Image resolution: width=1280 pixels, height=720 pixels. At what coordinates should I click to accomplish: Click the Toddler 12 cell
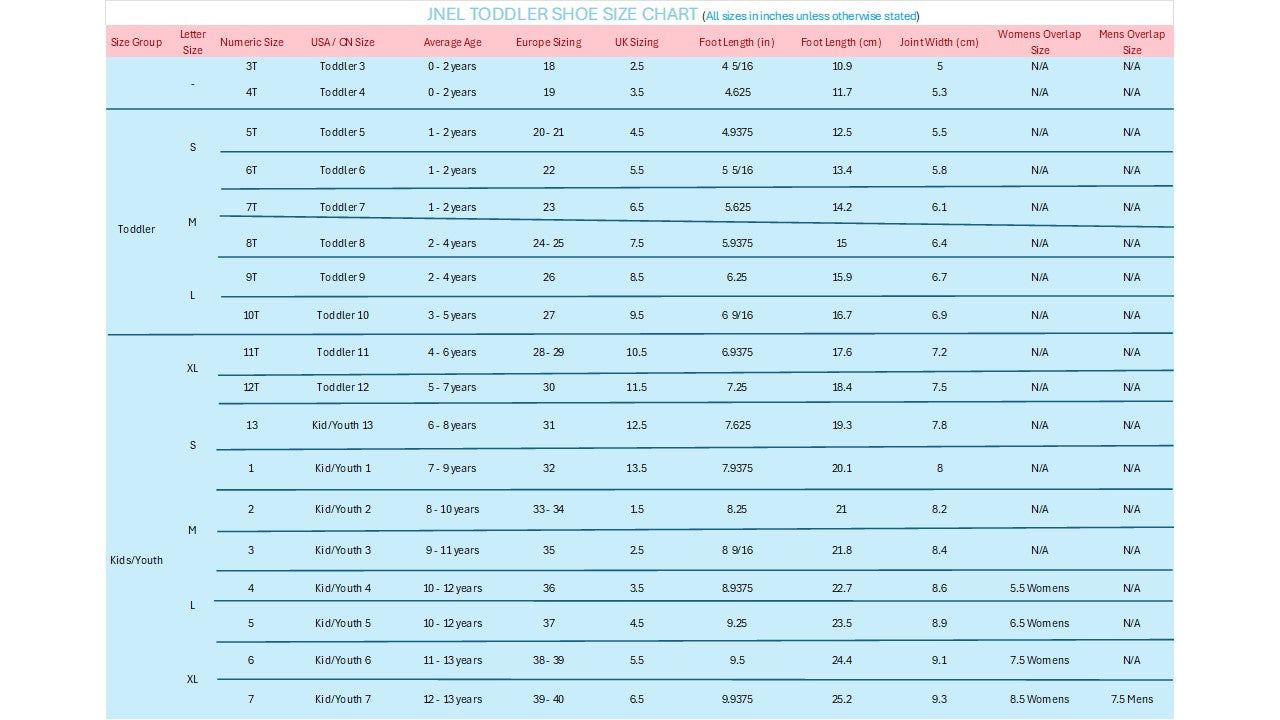click(x=342, y=387)
